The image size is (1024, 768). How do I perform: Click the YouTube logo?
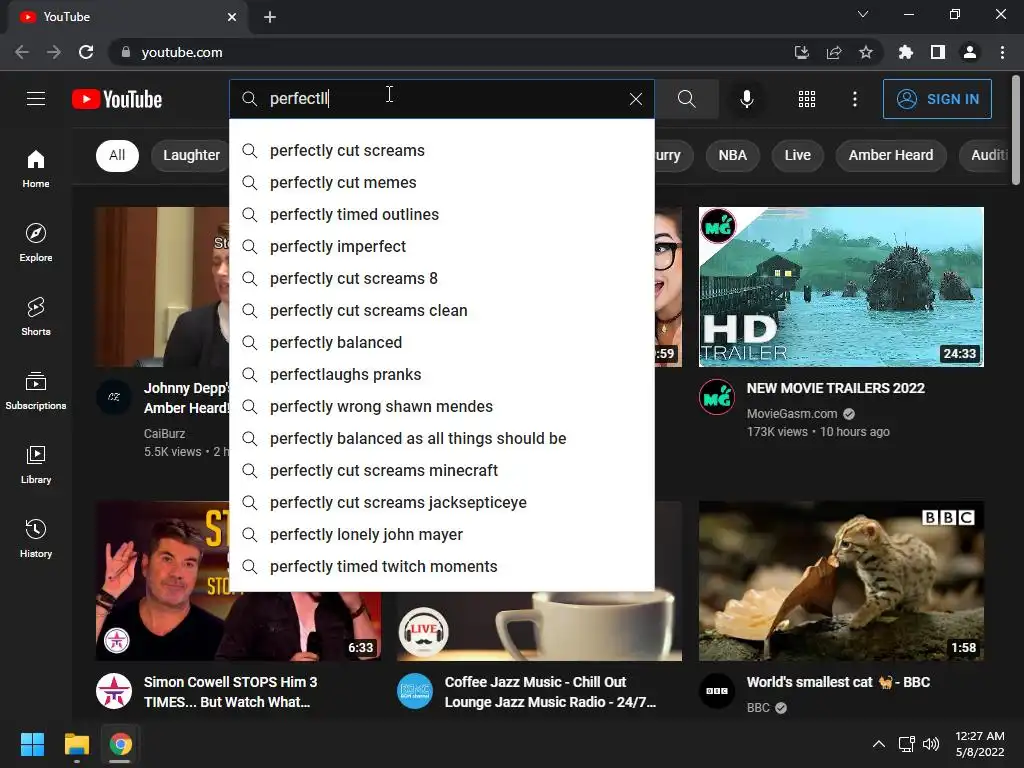click(117, 99)
